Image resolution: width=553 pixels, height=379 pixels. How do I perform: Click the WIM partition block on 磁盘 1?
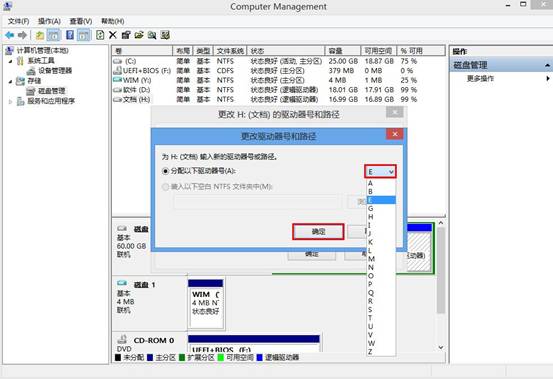206,304
